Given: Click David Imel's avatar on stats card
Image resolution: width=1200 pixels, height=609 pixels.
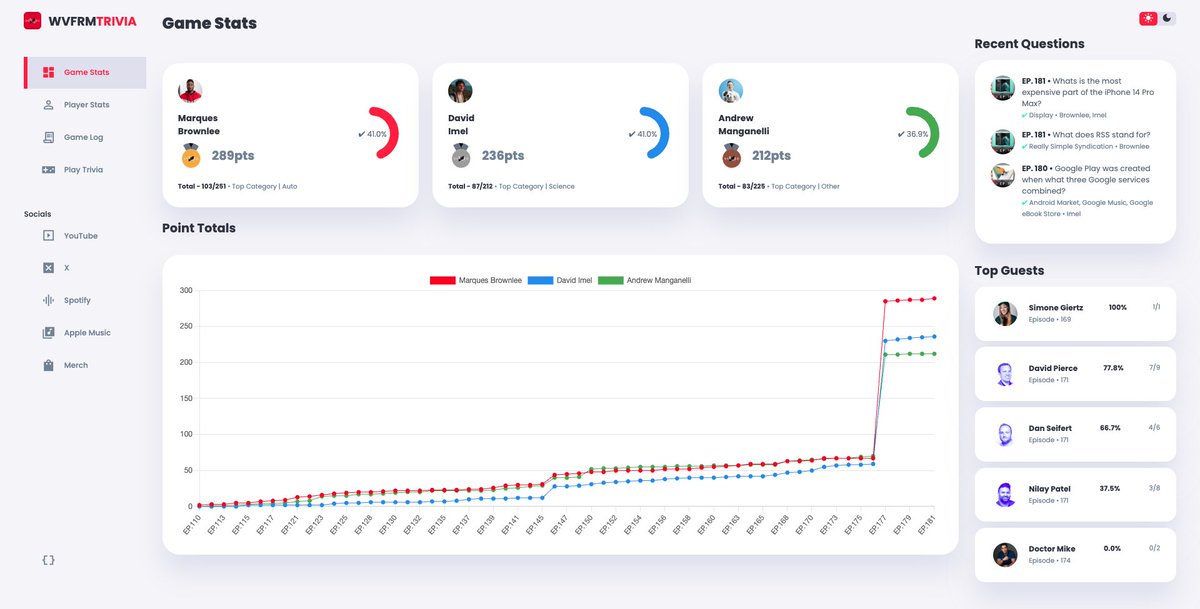Looking at the screenshot, I should tap(460, 91).
